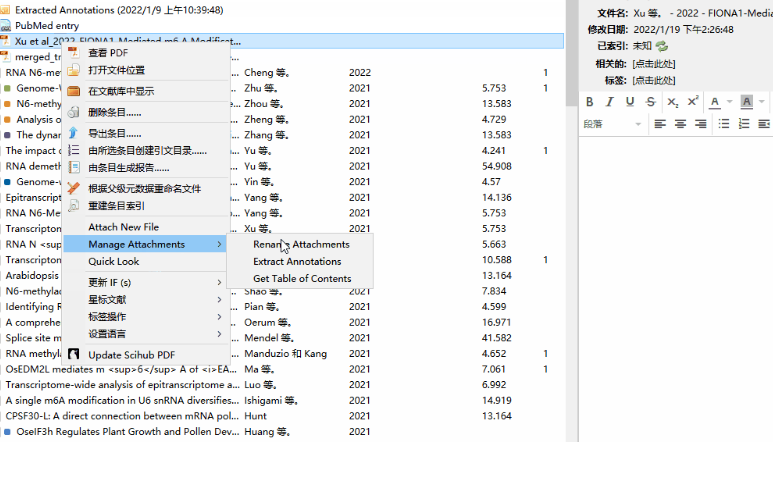Viewport: 773px width, 480px height.
Task: Open highlight color dropdown arrow
Action: [762, 102]
